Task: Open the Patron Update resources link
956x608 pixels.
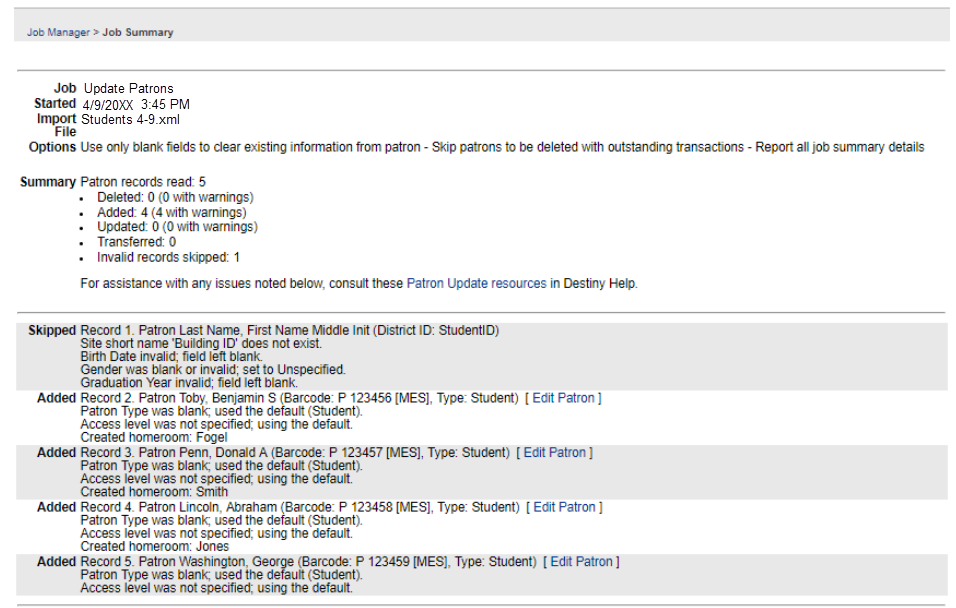Action: click(x=476, y=284)
